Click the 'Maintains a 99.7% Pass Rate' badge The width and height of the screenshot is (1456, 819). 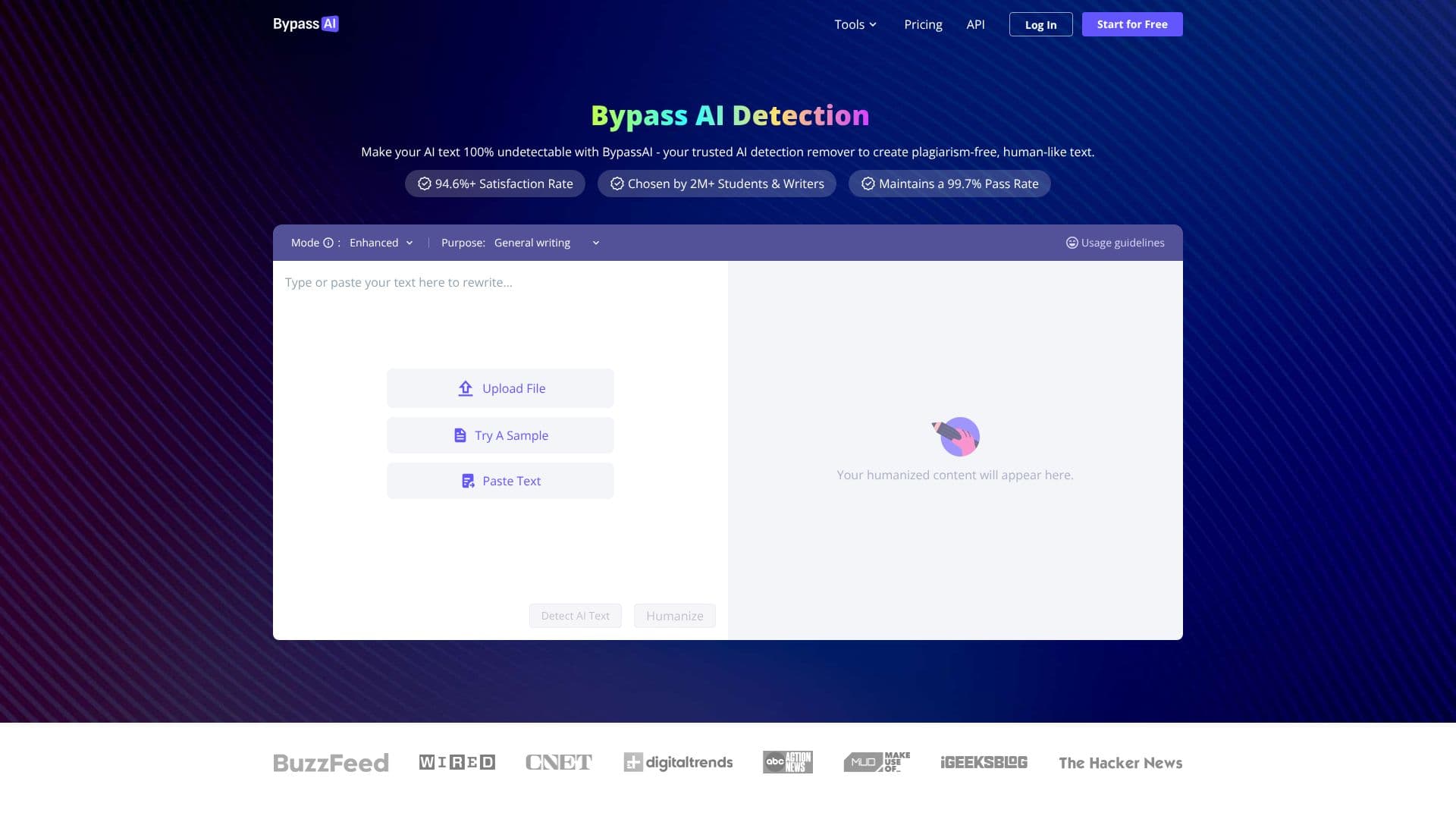pos(949,184)
